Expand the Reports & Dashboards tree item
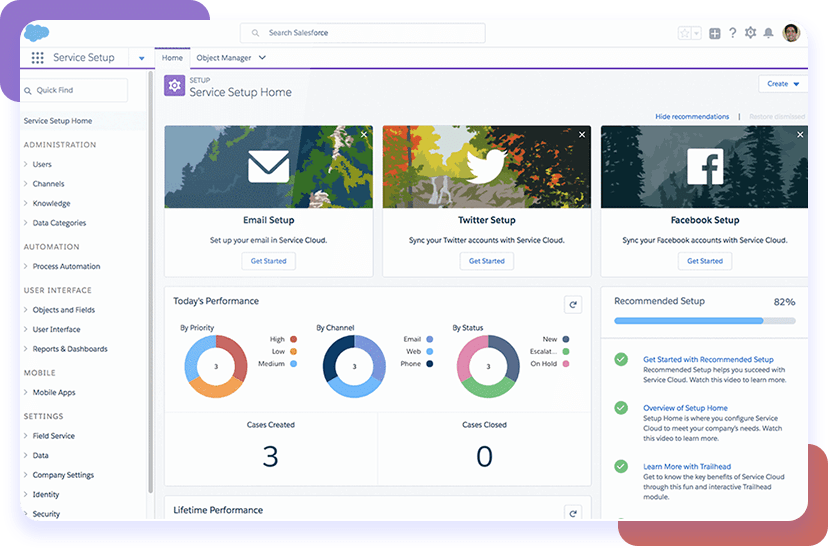 25,349
